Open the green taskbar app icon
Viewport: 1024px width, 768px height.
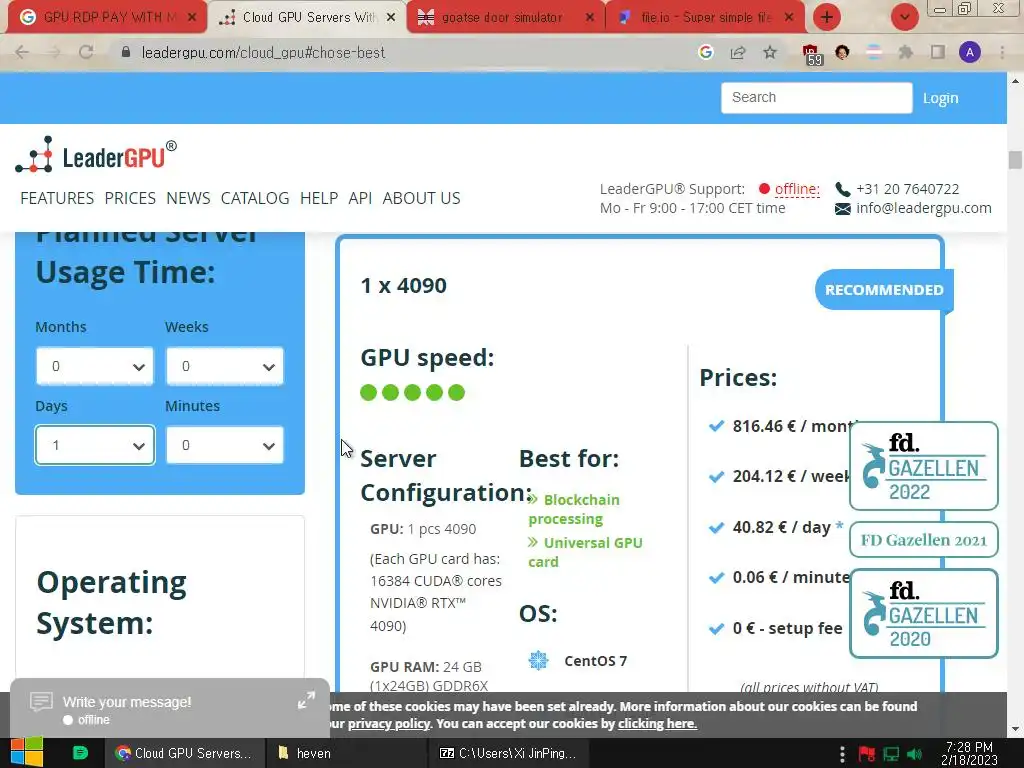80,753
